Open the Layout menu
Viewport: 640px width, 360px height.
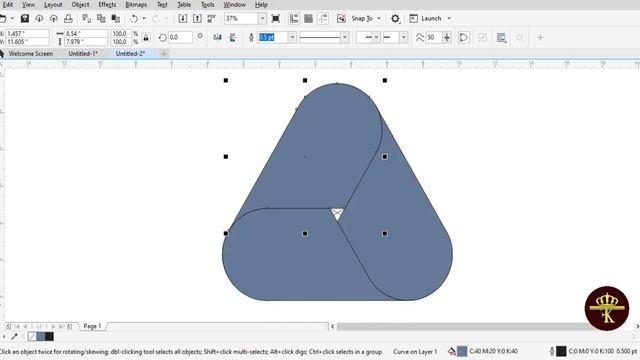pos(53,5)
